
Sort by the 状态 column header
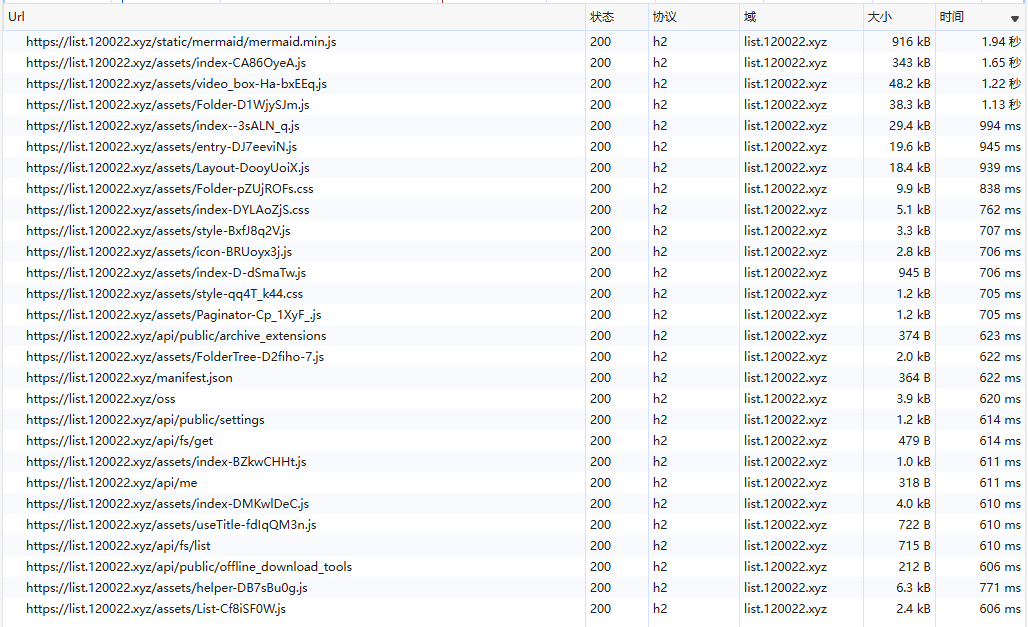[602, 17]
